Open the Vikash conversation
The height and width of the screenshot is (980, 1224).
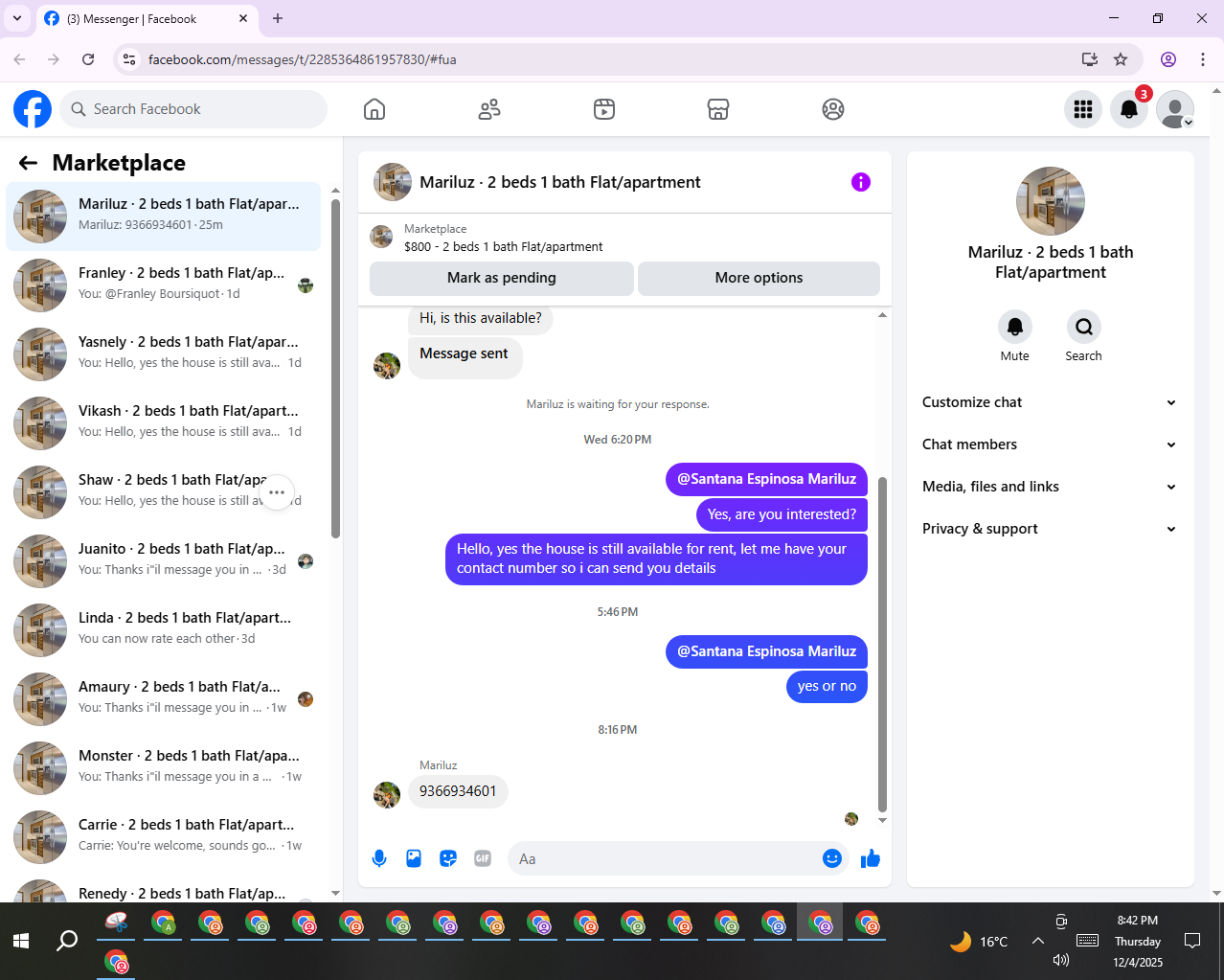164,423
